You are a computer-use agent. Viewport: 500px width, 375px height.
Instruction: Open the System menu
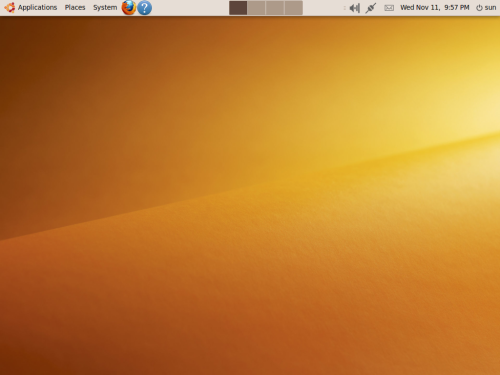tap(105, 7)
